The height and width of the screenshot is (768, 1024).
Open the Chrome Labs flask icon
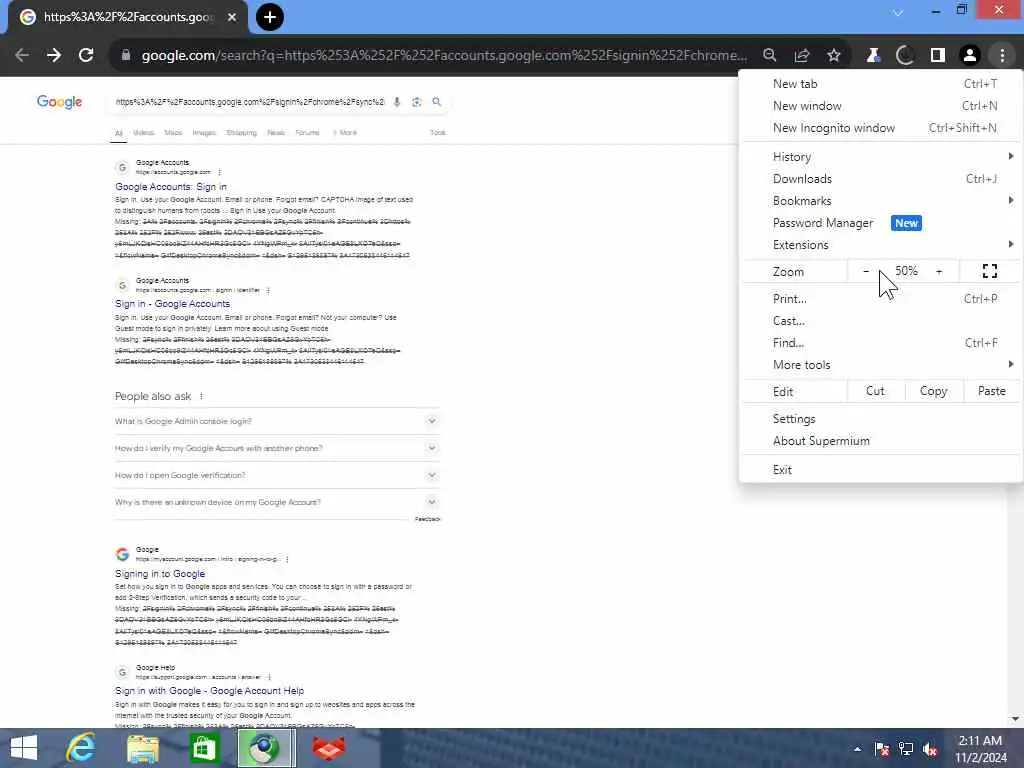873,56
